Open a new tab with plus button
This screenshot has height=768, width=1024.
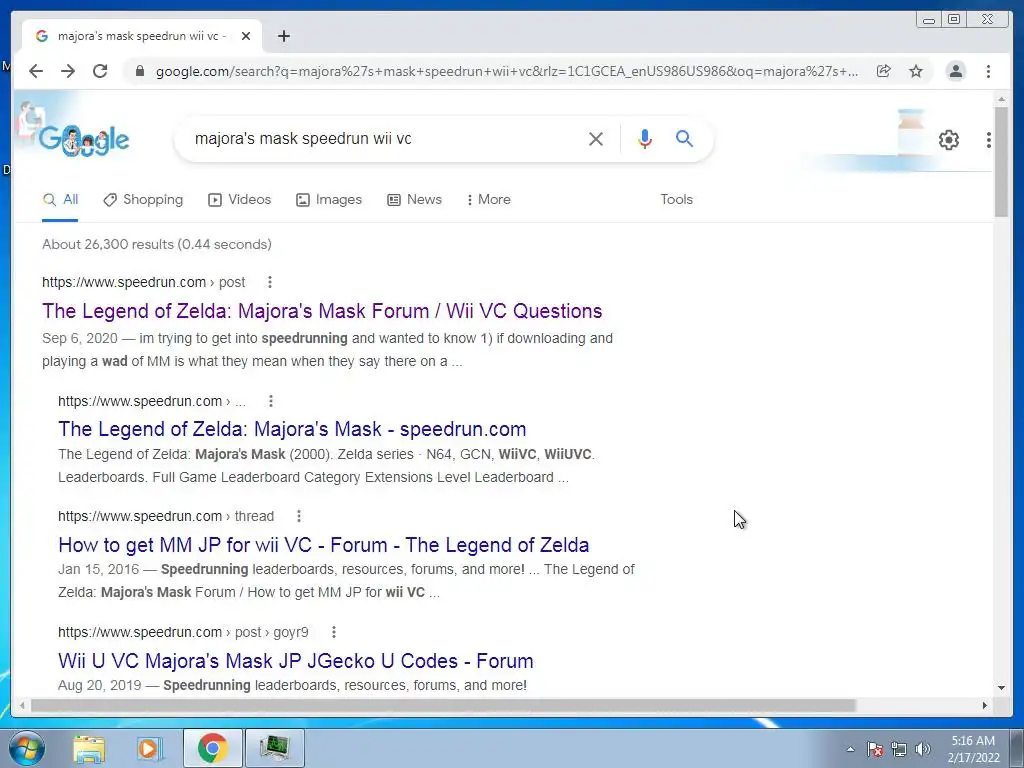(x=283, y=36)
